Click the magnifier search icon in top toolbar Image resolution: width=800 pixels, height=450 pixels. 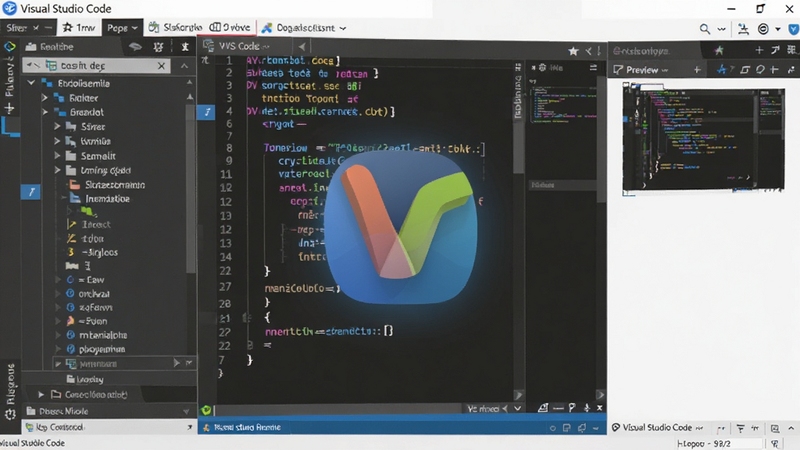click(705, 29)
